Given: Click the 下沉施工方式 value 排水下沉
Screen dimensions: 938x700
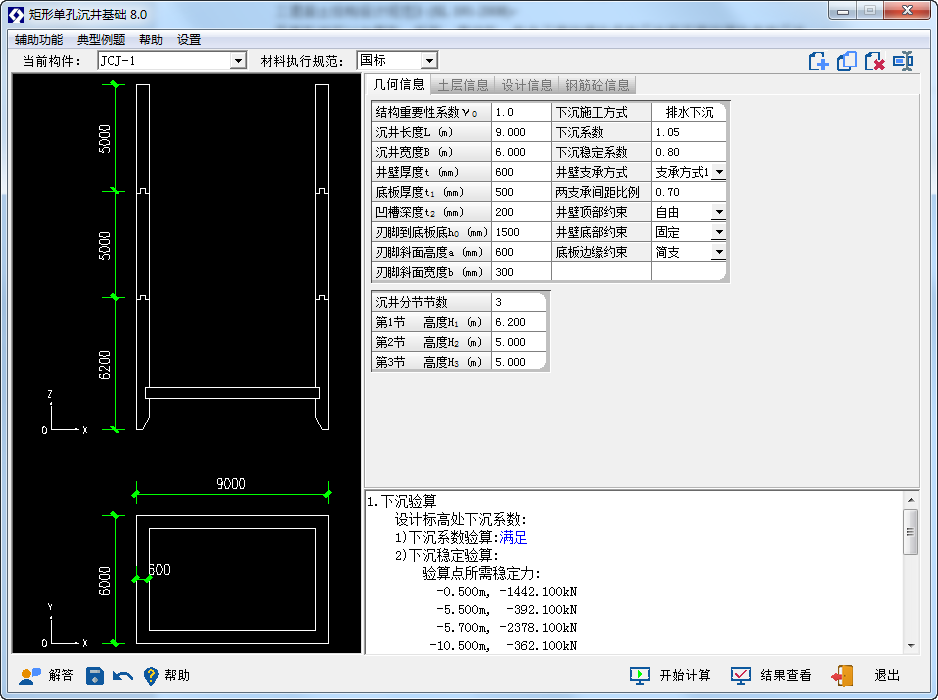Looking at the screenshot, I should point(689,112).
